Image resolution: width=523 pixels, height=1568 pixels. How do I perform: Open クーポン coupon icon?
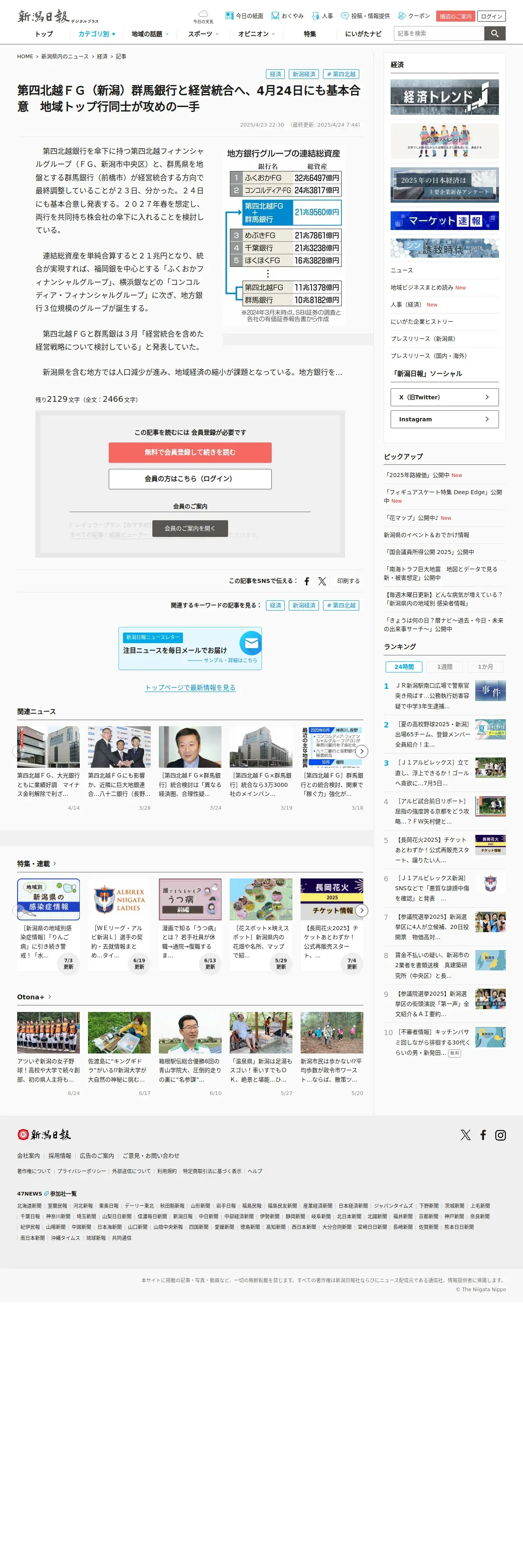(402, 16)
